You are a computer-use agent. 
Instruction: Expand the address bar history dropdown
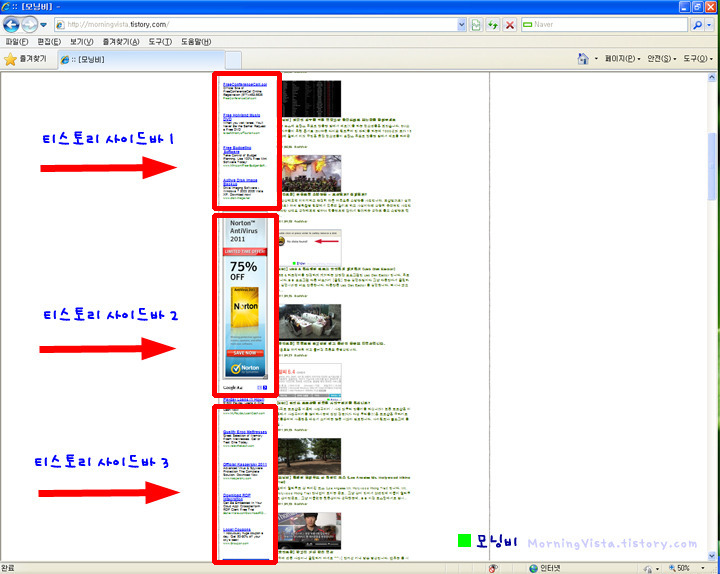462,25
